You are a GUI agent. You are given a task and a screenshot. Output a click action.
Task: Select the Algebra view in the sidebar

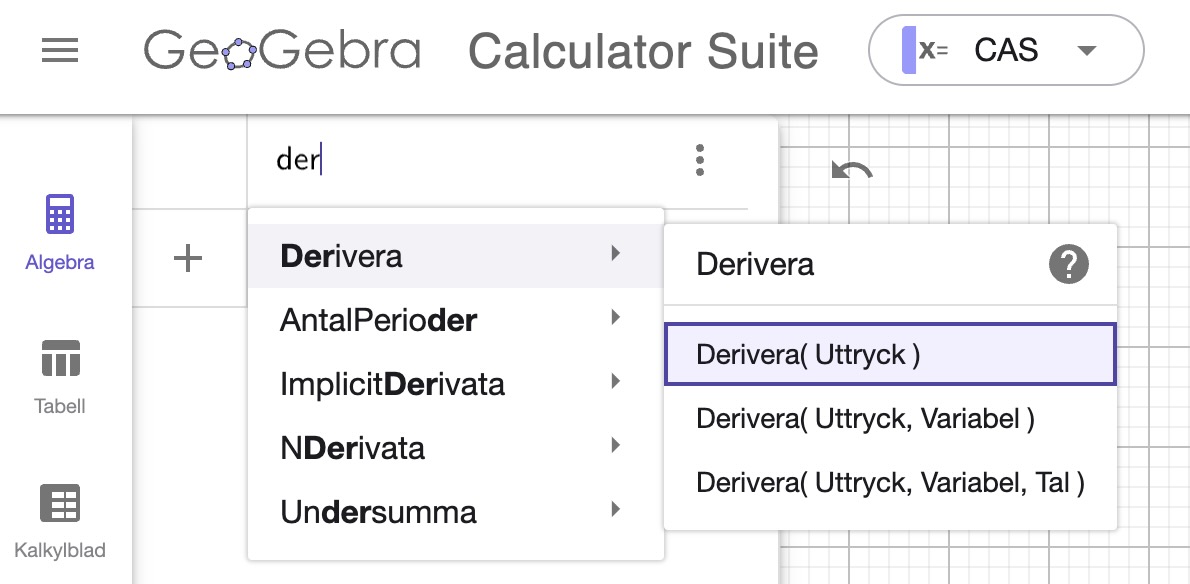click(x=60, y=232)
